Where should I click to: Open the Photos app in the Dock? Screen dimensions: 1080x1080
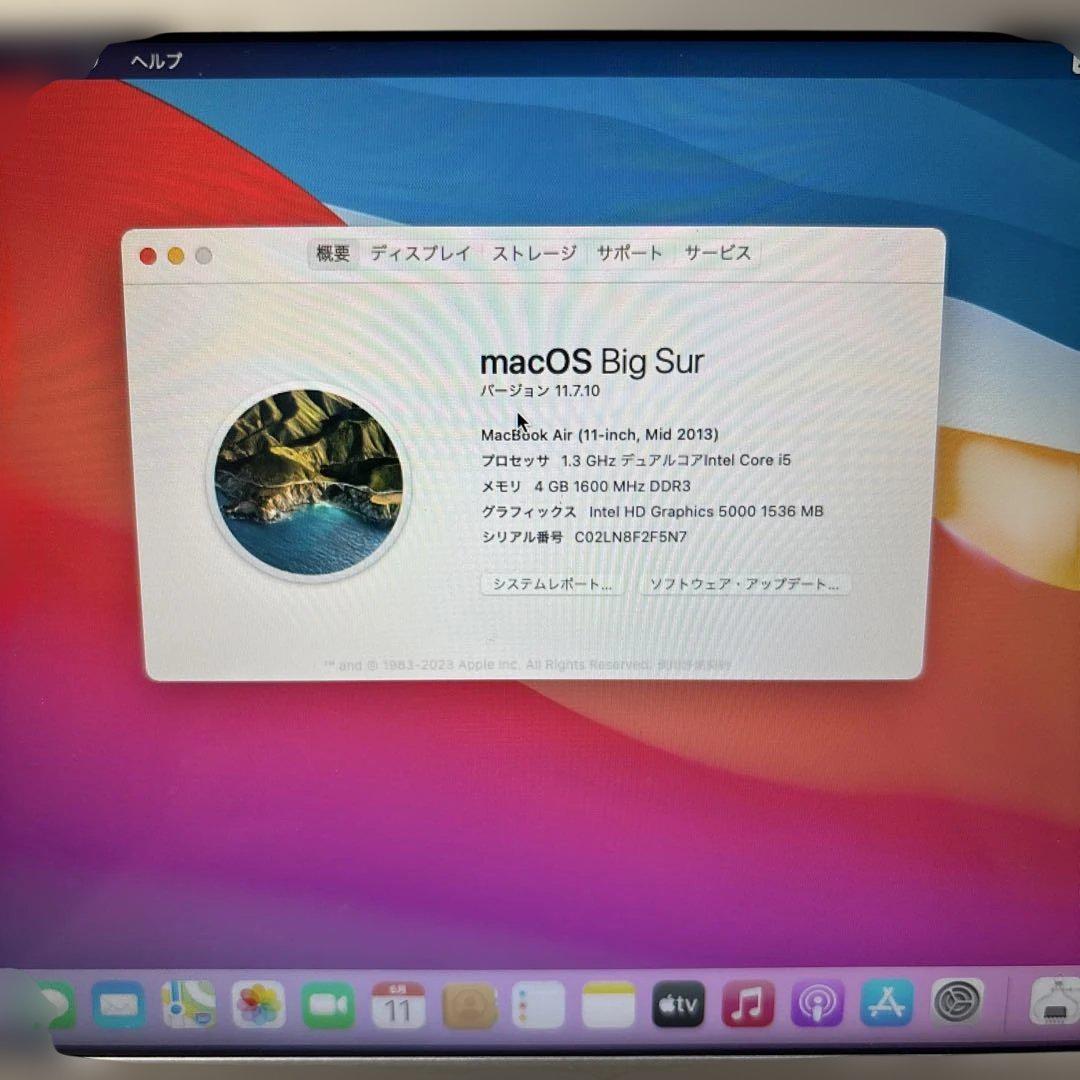point(258,1004)
